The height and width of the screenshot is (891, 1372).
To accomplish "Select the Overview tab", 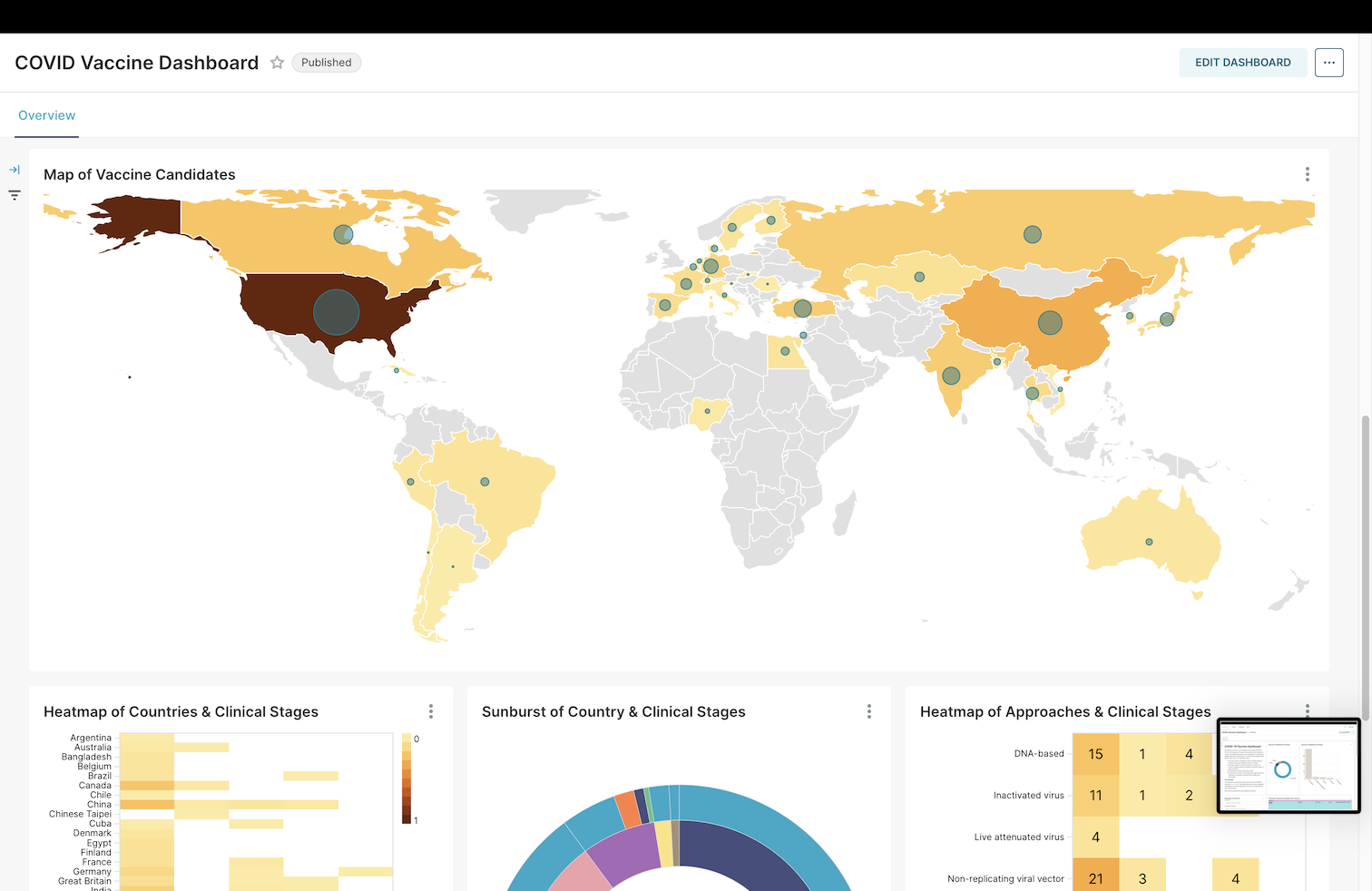I will point(47,116).
